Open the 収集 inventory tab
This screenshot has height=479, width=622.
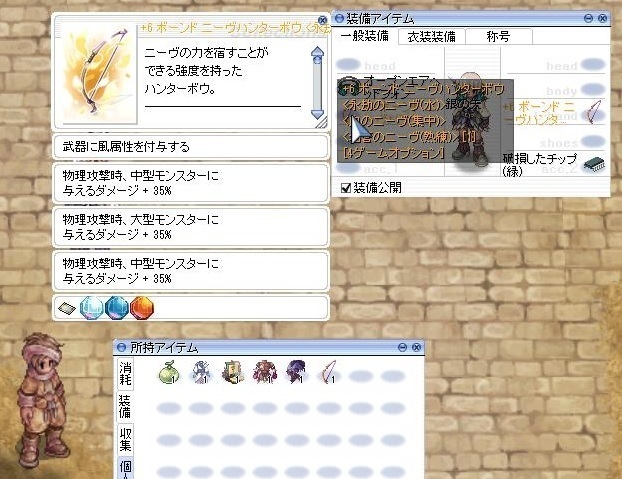pyautogui.click(x=124, y=441)
